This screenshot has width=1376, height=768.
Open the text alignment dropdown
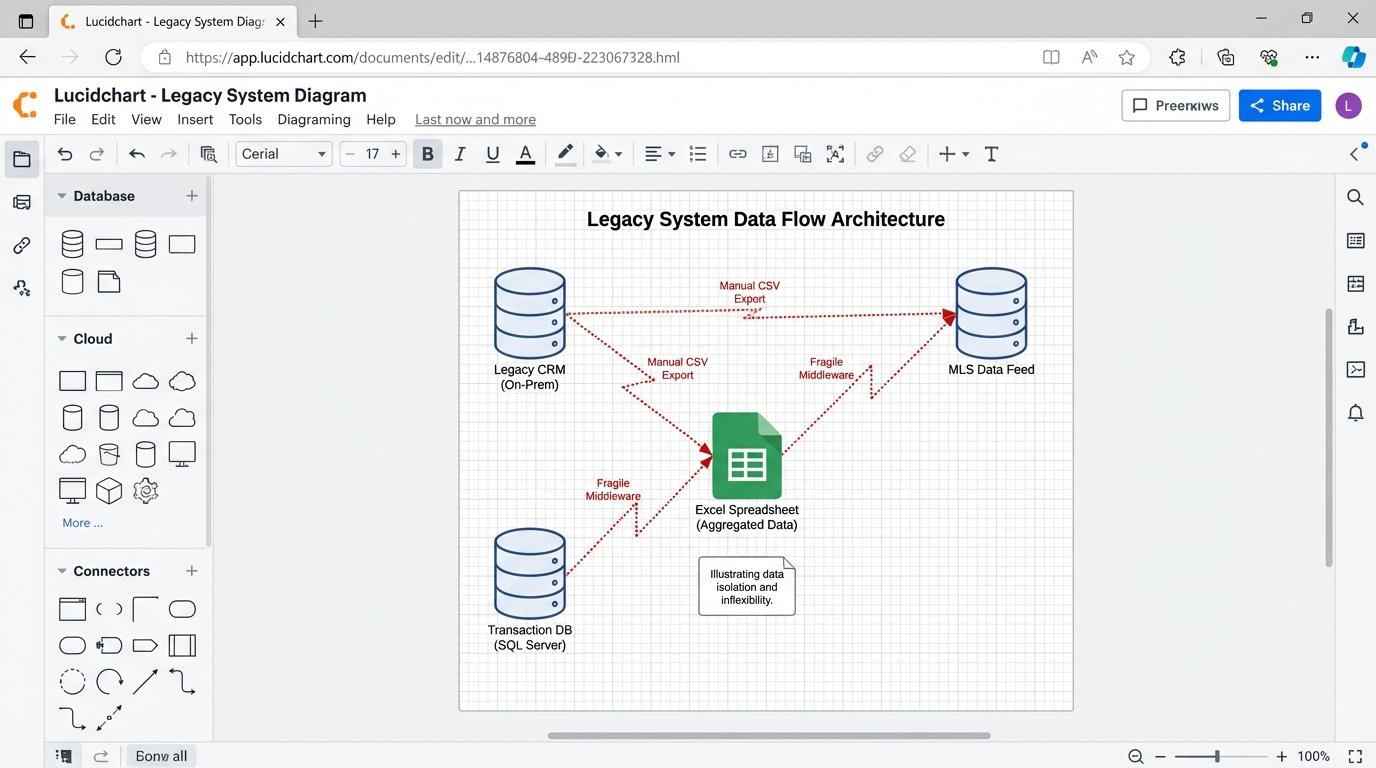(x=657, y=154)
